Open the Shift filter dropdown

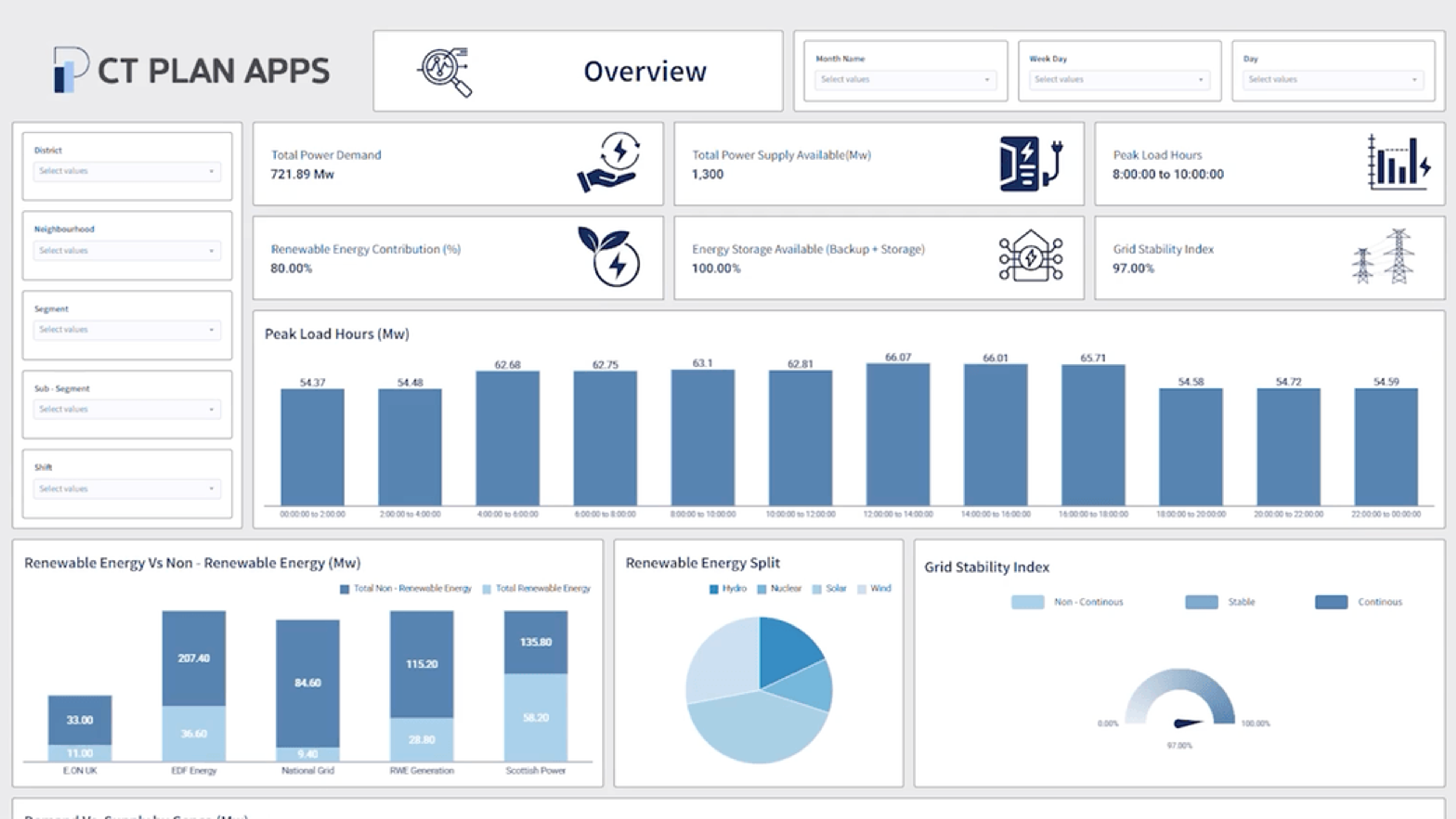coord(127,489)
